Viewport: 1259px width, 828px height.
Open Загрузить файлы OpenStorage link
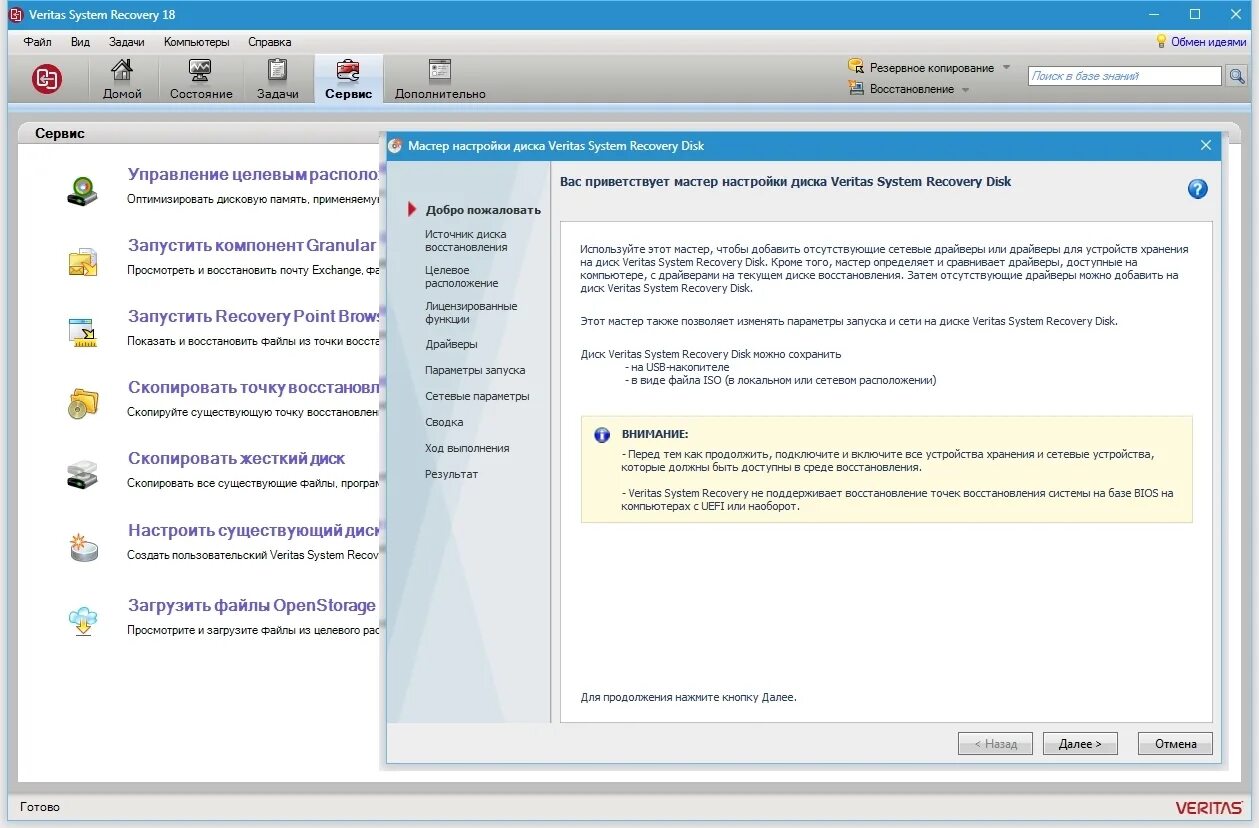tap(252, 605)
